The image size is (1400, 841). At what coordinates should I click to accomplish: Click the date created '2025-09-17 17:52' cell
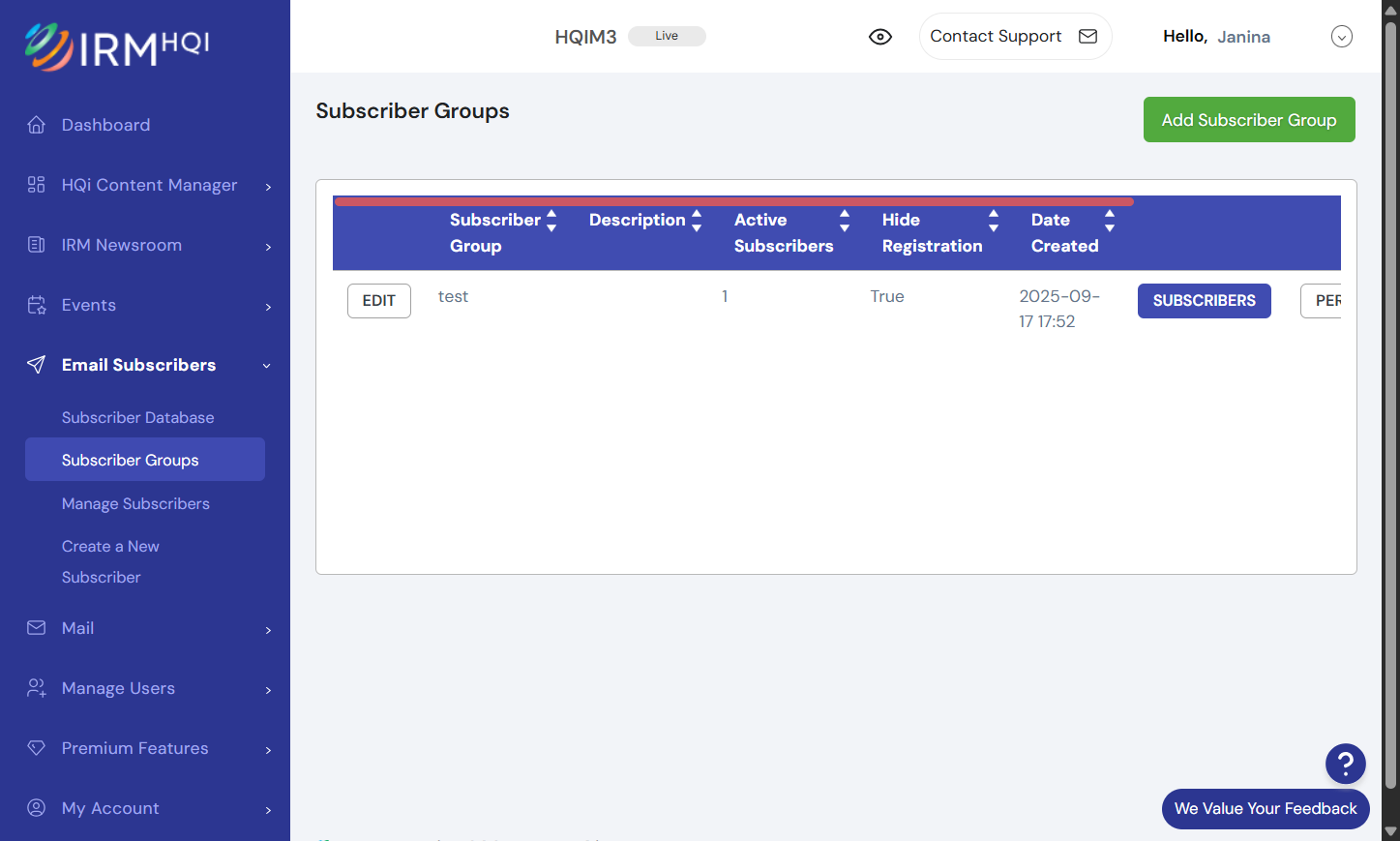click(x=1059, y=309)
